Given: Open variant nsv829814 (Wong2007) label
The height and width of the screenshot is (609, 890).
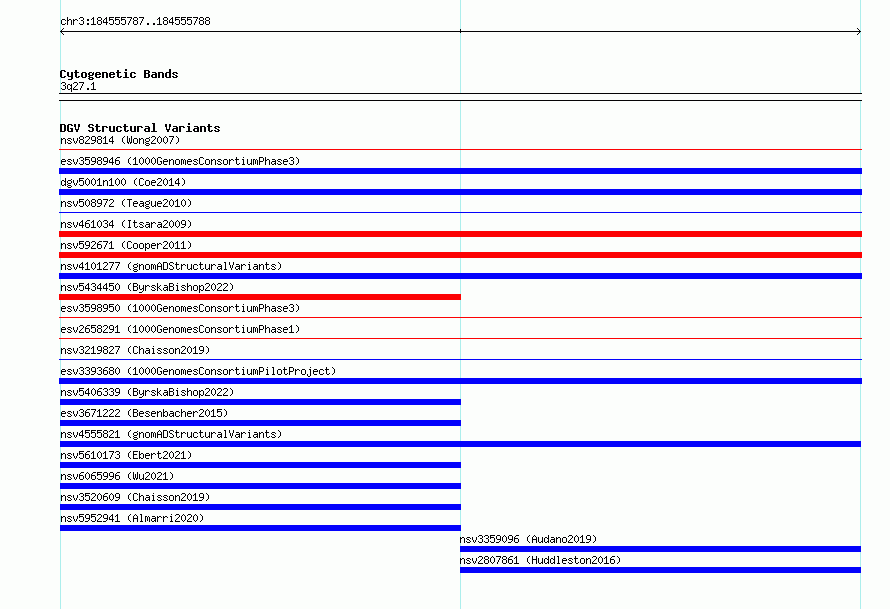Looking at the screenshot, I should 120,140.
